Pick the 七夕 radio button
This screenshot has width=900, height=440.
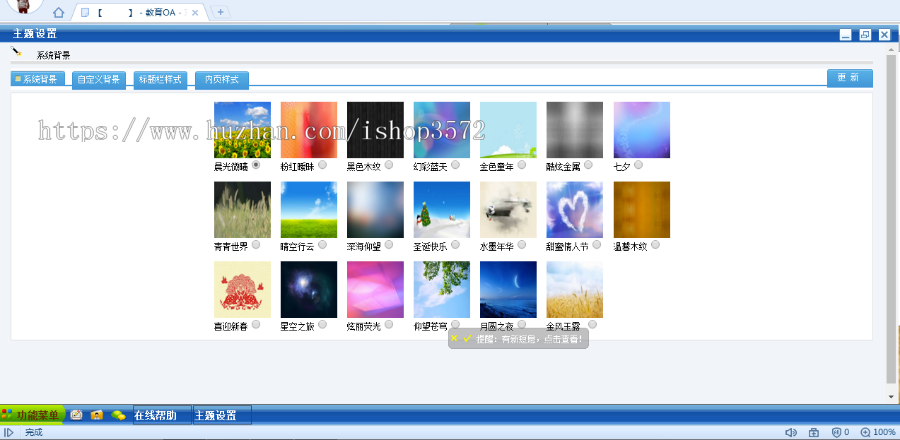pos(638,165)
